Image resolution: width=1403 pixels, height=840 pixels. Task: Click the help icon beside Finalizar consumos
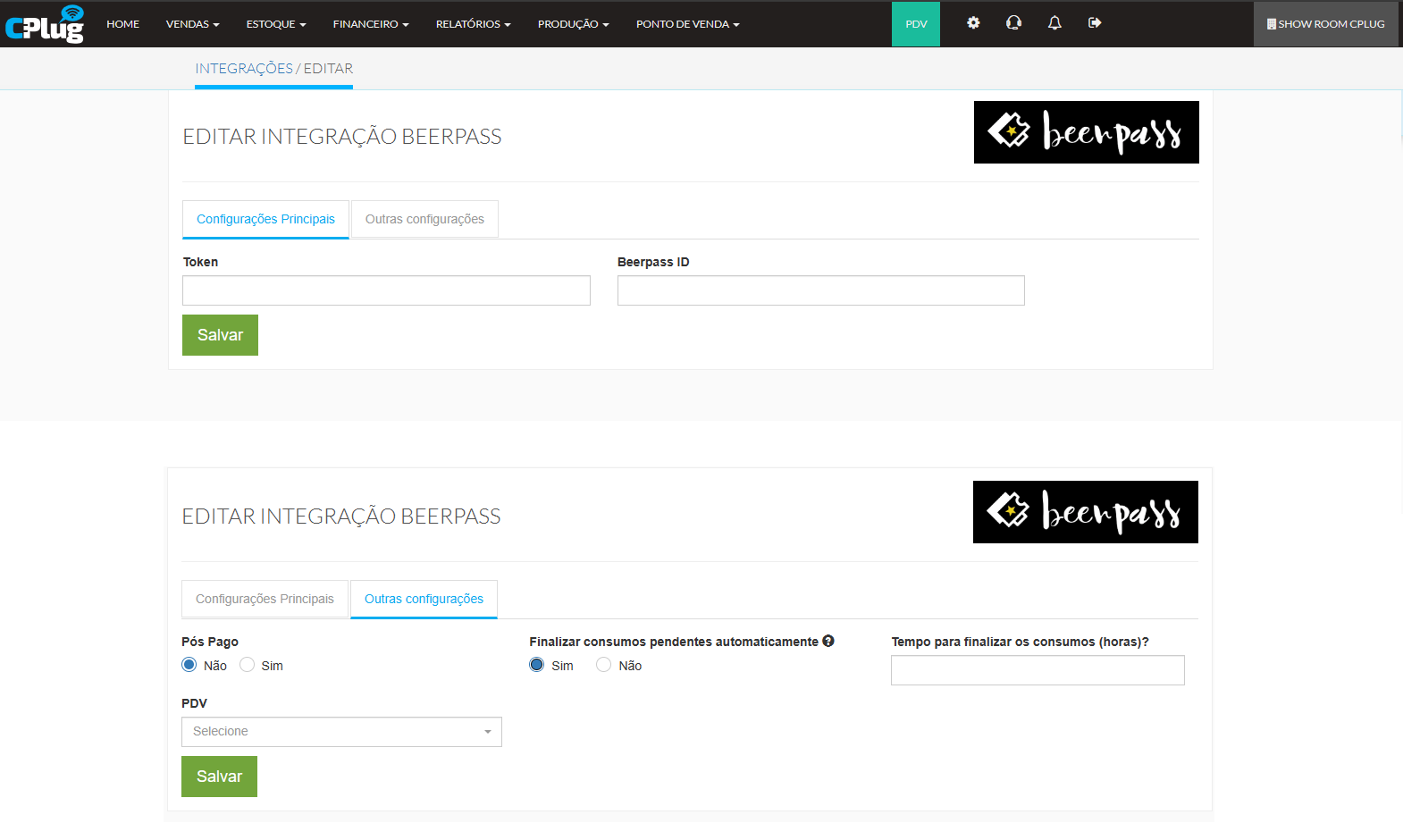[x=828, y=641]
